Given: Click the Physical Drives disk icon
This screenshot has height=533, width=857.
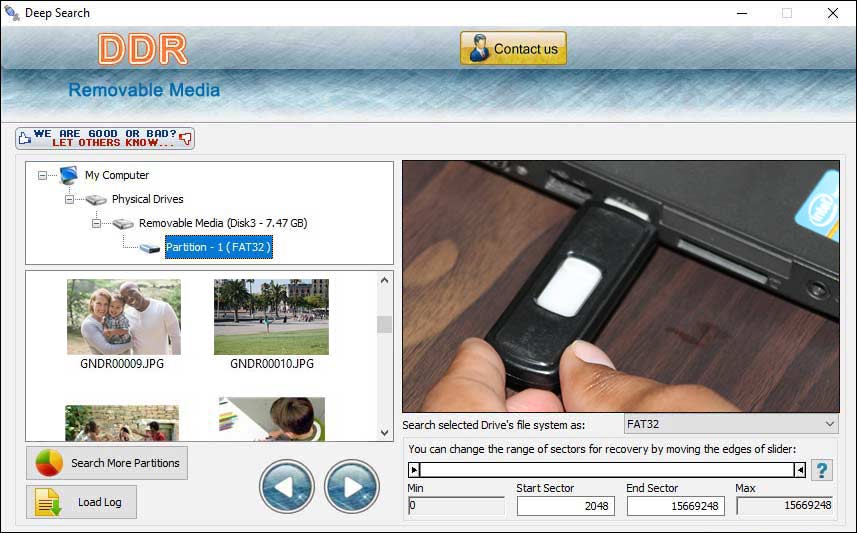Looking at the screenshot, I should (96, 200).
